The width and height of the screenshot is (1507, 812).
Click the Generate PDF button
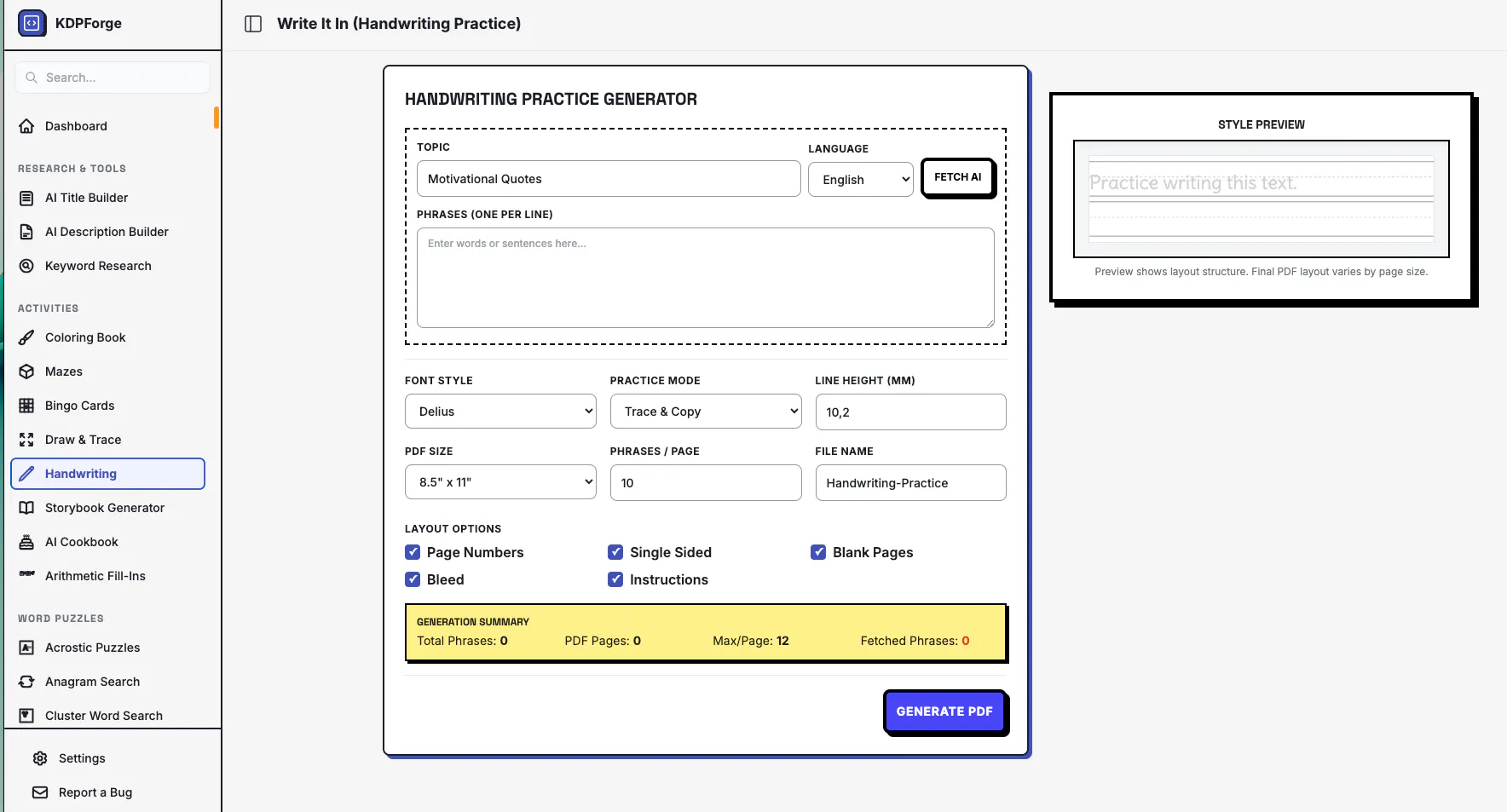click(x=944, y=711)
